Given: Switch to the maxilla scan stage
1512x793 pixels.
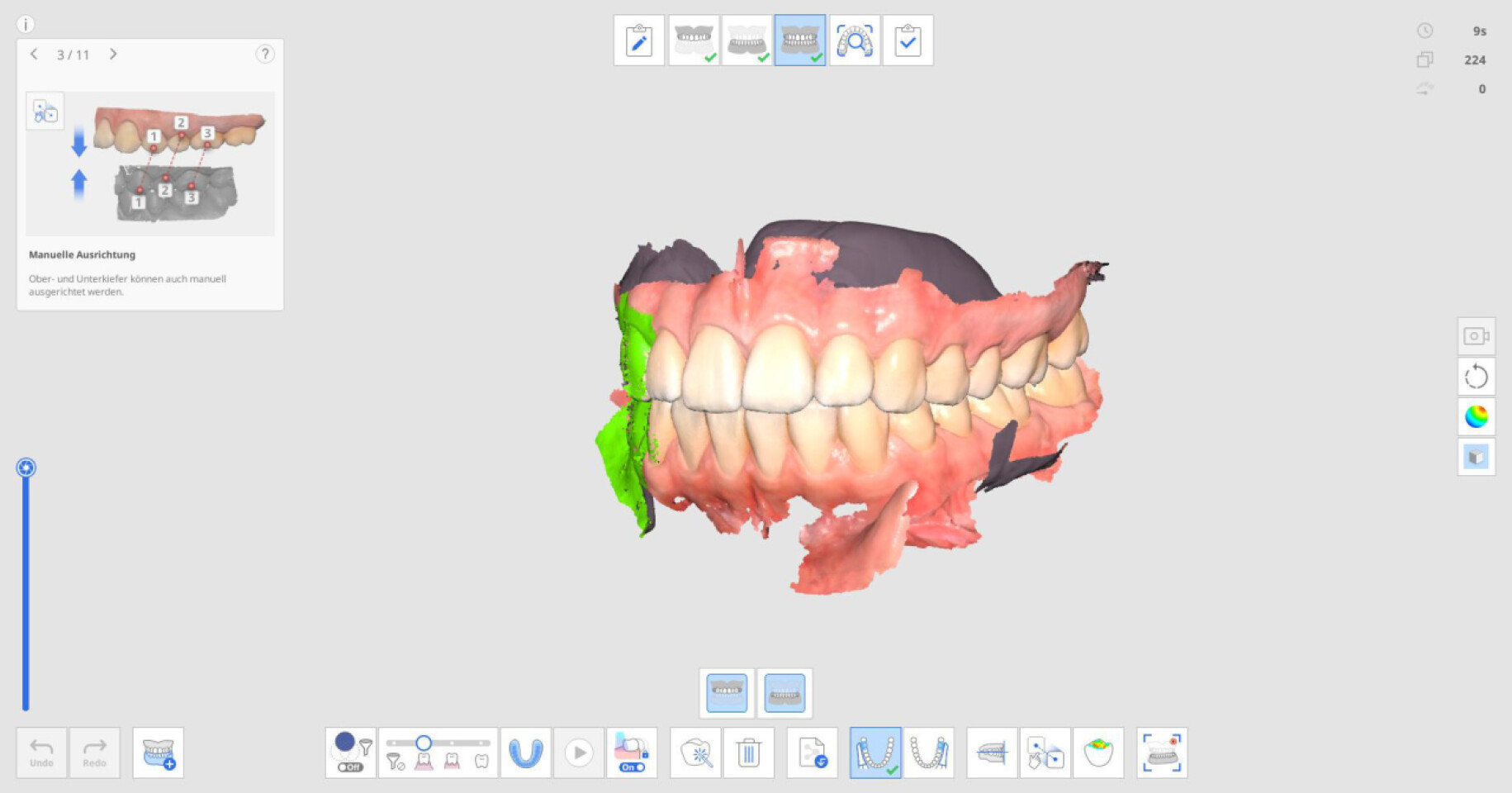Looking at the screenshot, I should (x=693, y=40).
